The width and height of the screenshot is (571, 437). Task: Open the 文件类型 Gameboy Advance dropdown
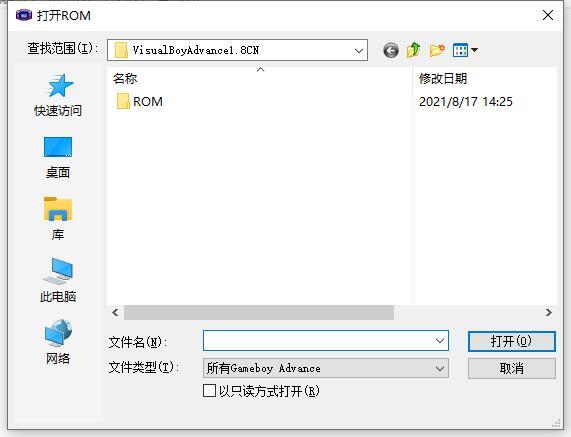[x=326, y=369]
